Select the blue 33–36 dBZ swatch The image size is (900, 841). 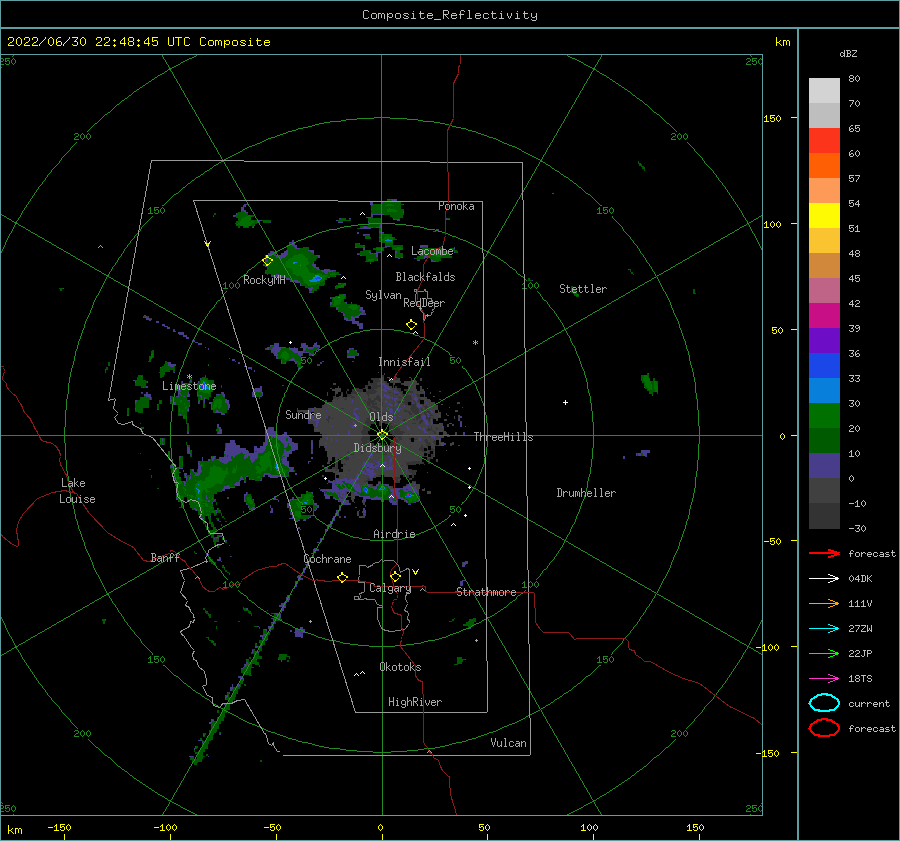824,366
